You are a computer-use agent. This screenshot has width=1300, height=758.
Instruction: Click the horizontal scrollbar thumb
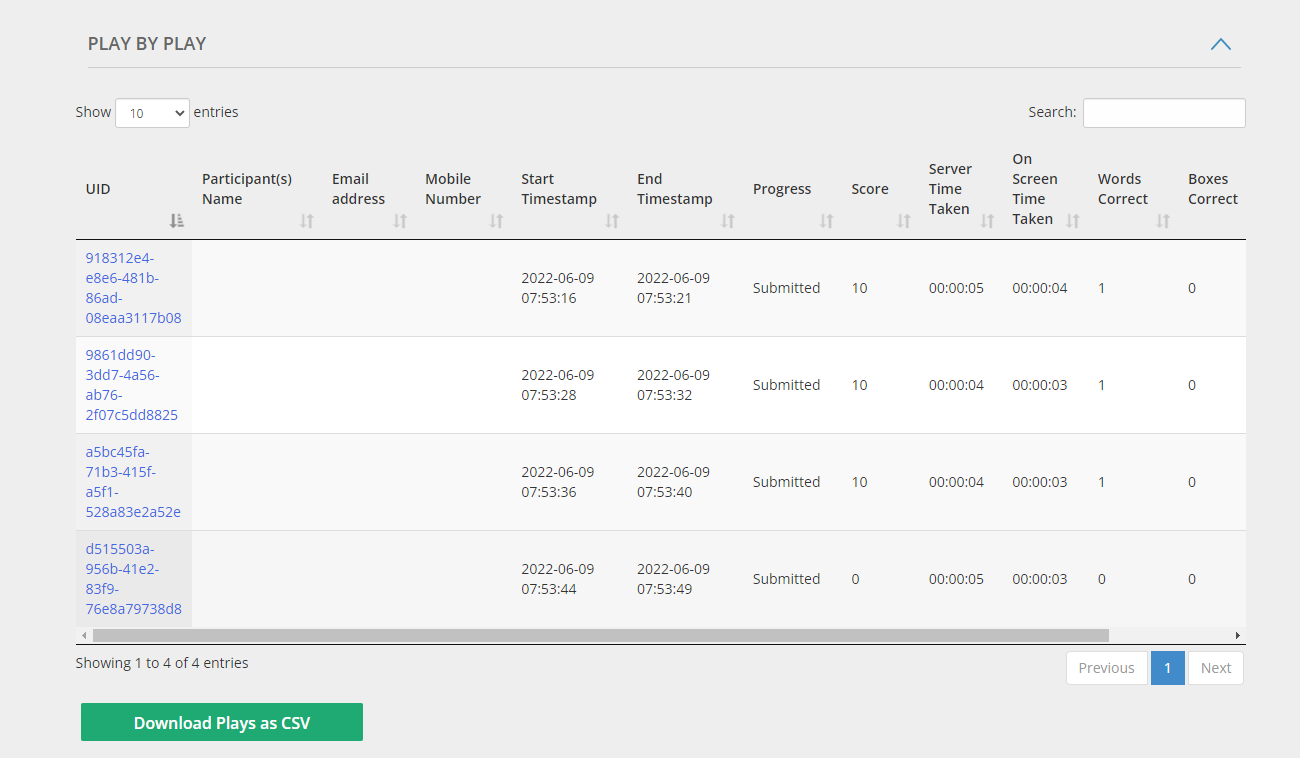601,635
